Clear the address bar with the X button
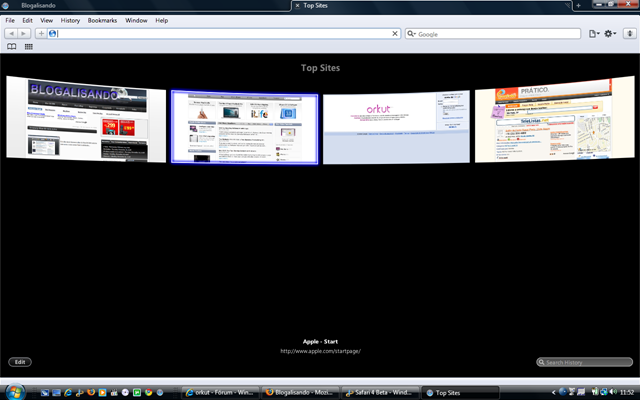The height and width of the screenshot is (400, 640). [395, 33]
